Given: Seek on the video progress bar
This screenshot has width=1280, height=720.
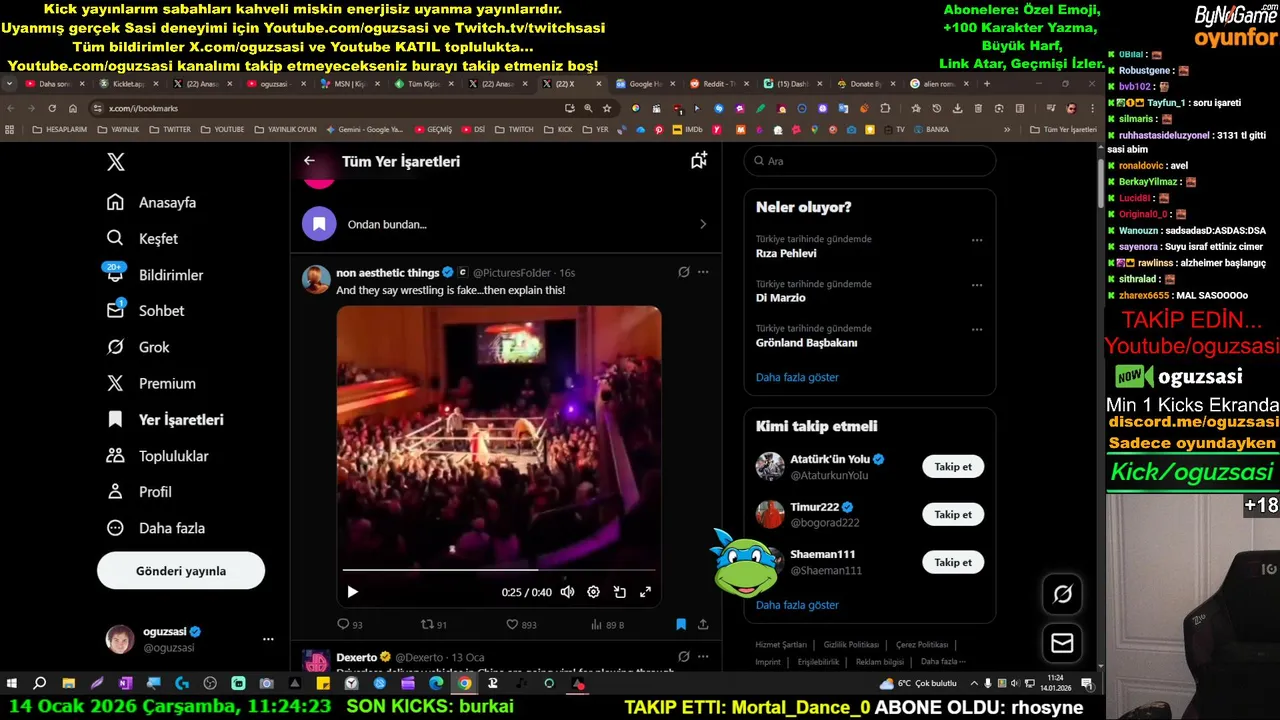Looking at the screenshot, I should [x=499, y=570].
